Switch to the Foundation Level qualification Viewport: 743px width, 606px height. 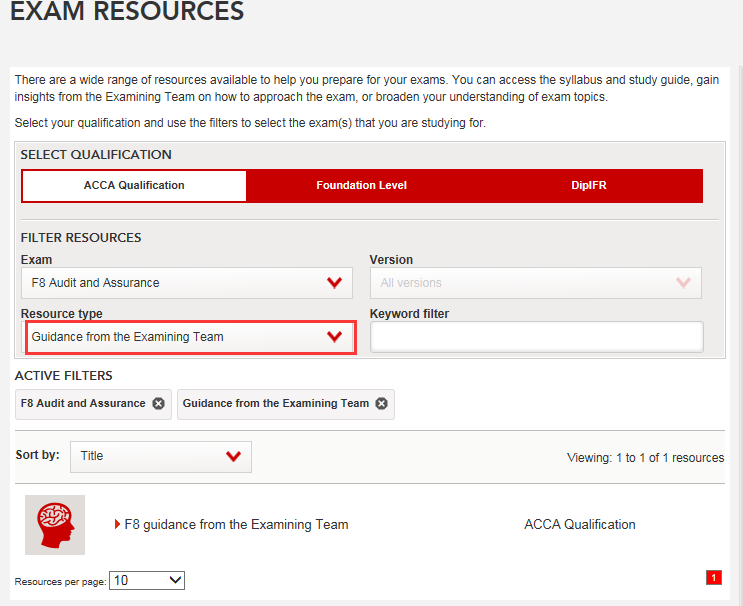(x=361, y=186)
